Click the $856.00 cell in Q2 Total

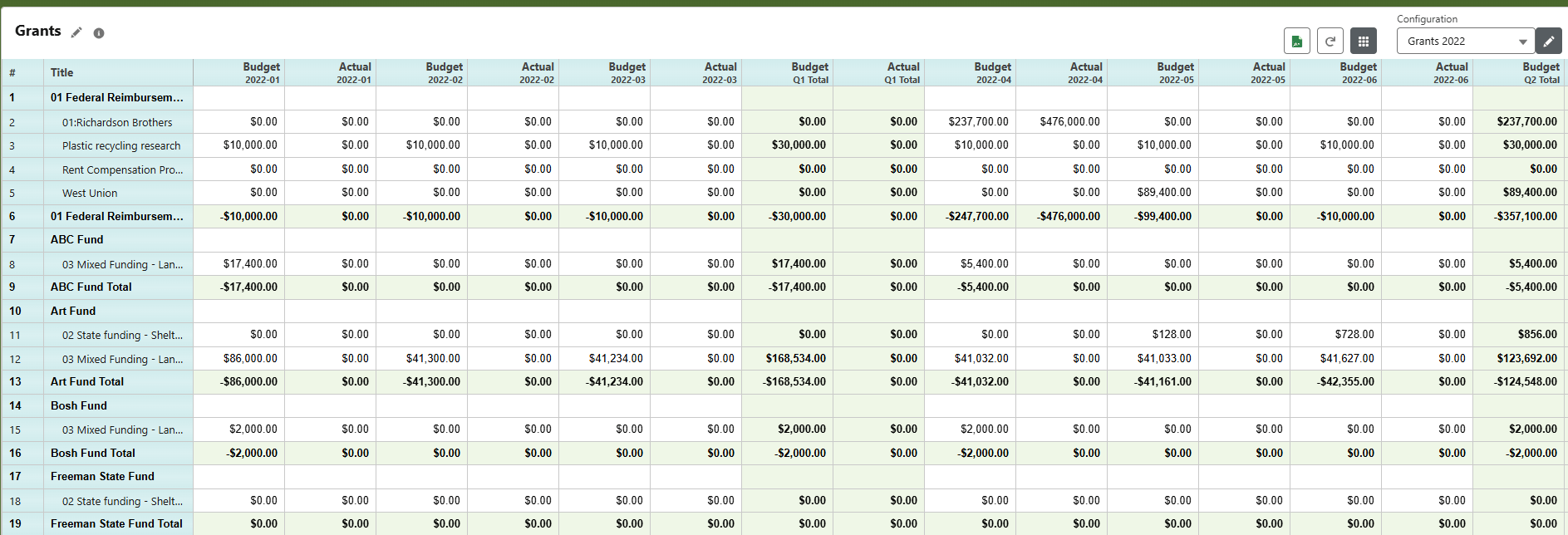tap(1519, 334)
